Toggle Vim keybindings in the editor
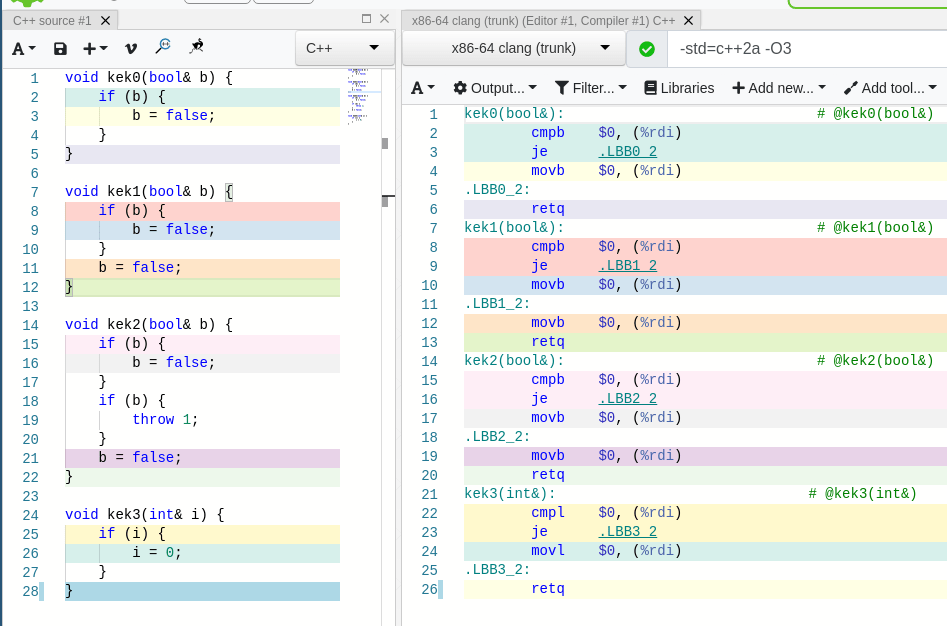 [x=130, y=48]
